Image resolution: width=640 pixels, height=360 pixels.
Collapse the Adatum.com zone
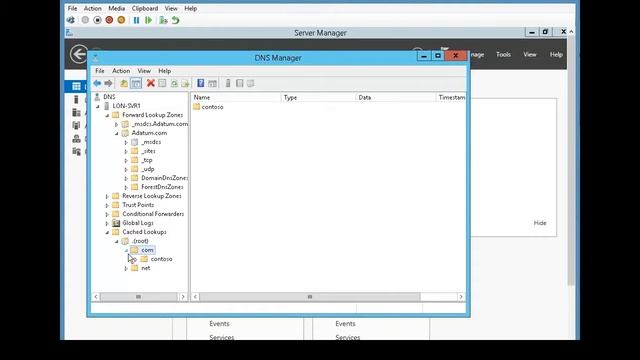117,133
